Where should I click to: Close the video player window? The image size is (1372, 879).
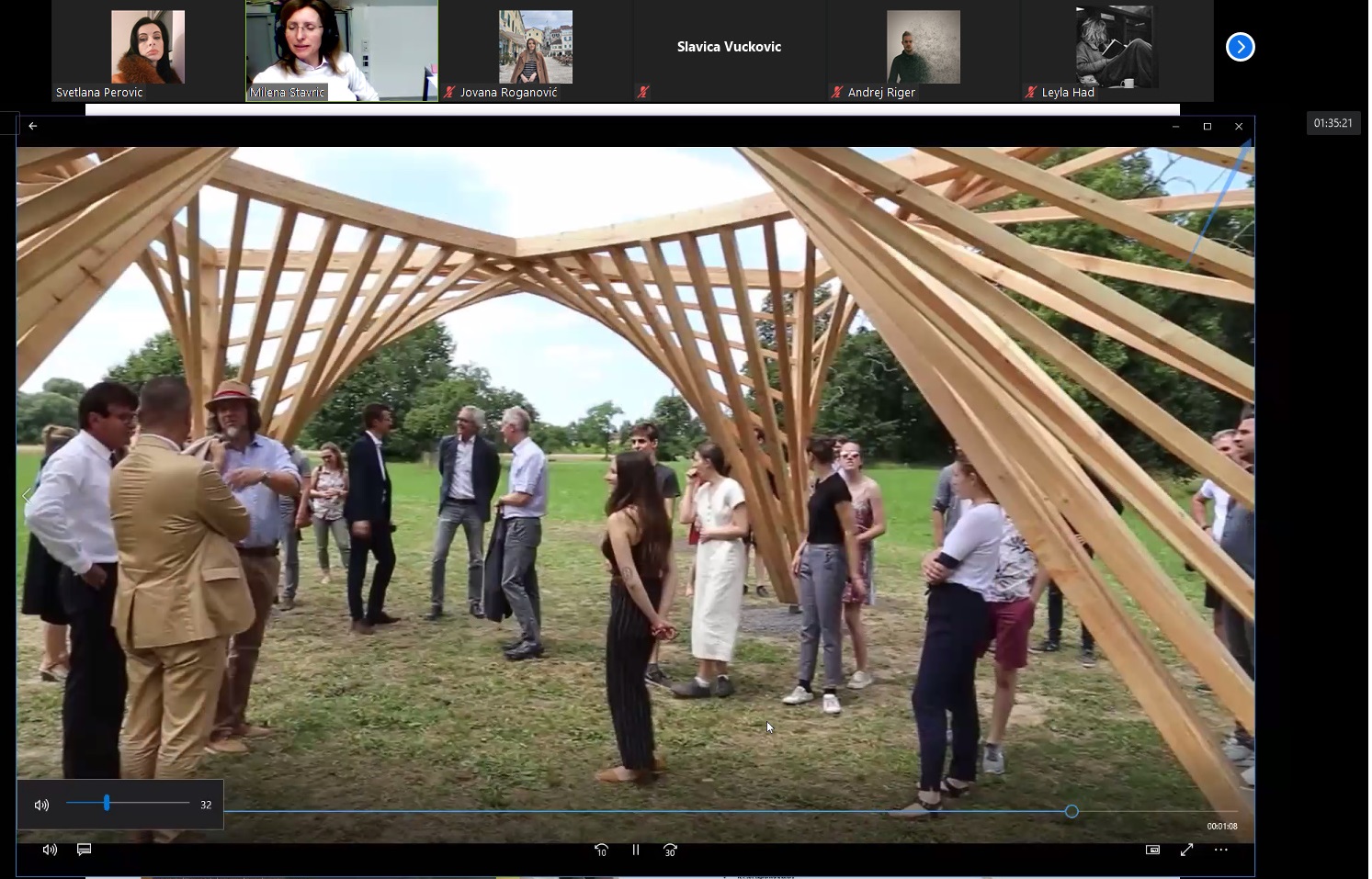tap(1239, 127)
